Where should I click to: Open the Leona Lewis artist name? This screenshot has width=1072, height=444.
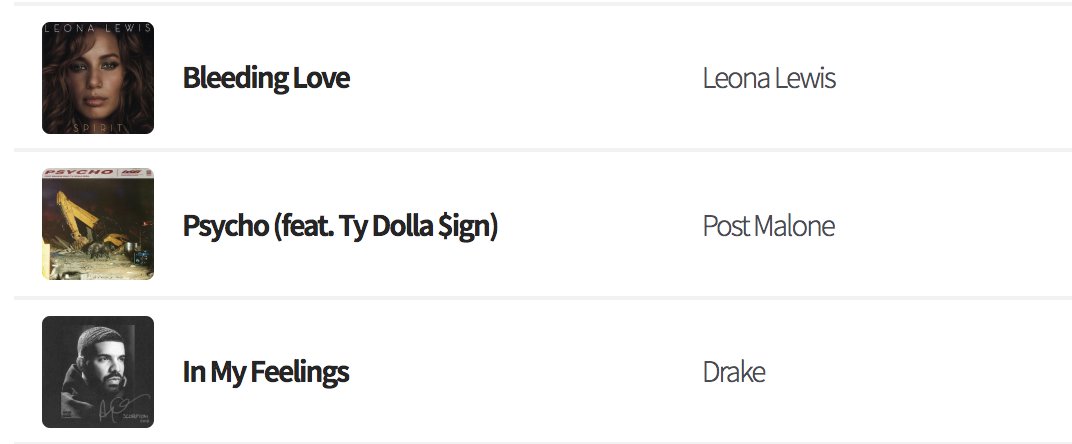769,78
